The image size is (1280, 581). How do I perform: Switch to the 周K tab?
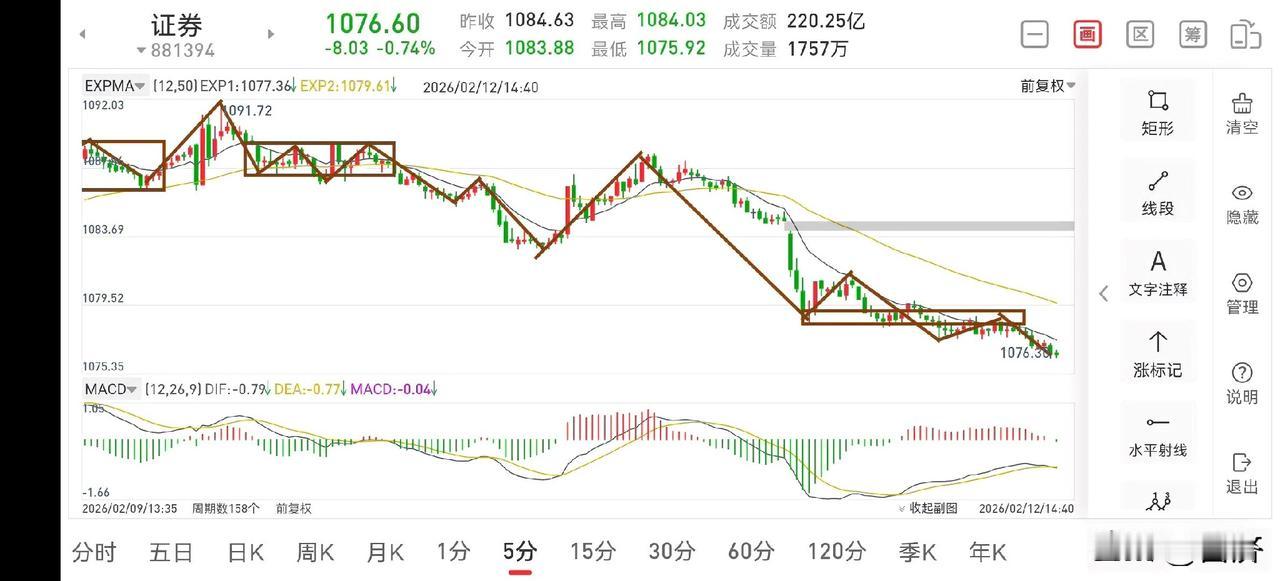316,551
